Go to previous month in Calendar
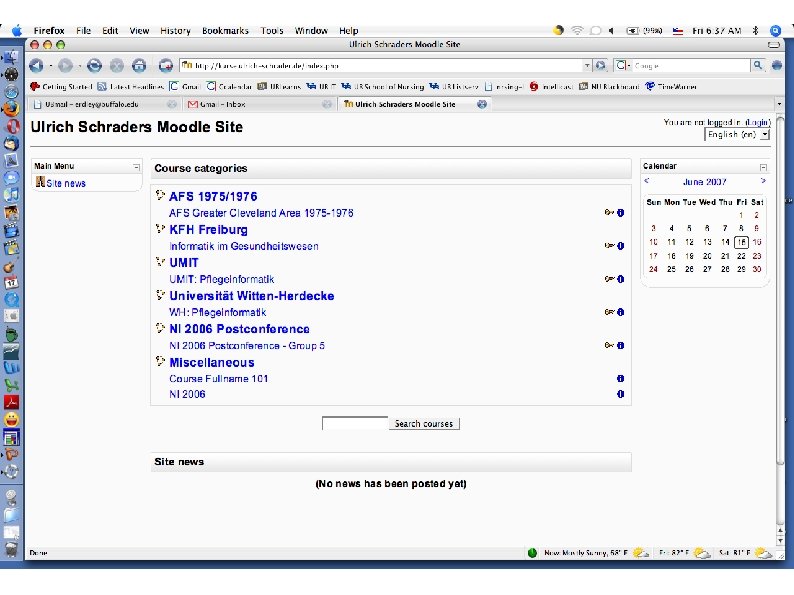 (x=647, y=181)
